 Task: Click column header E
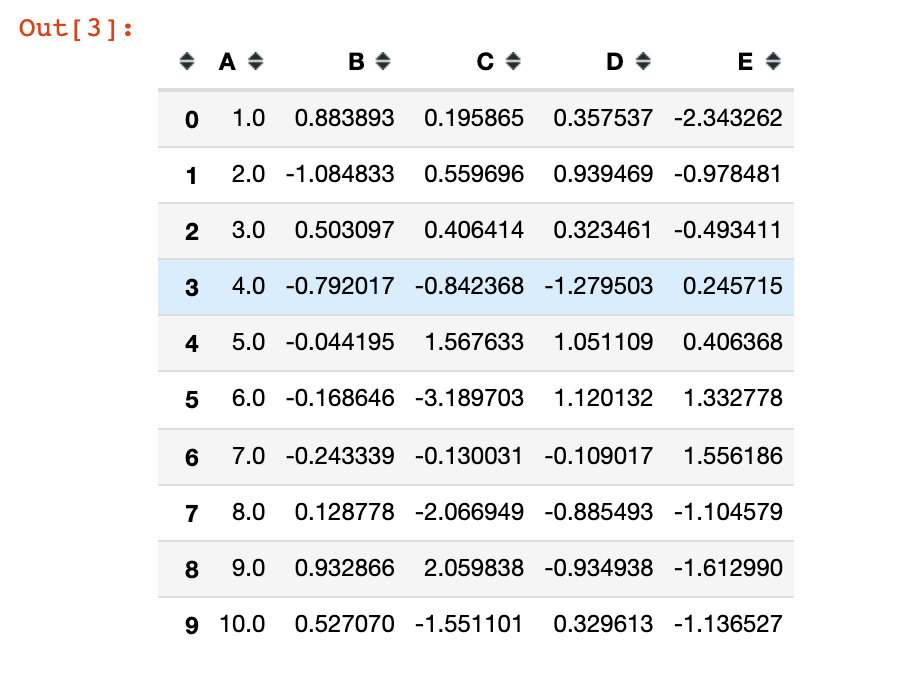[x=745, y=62]
